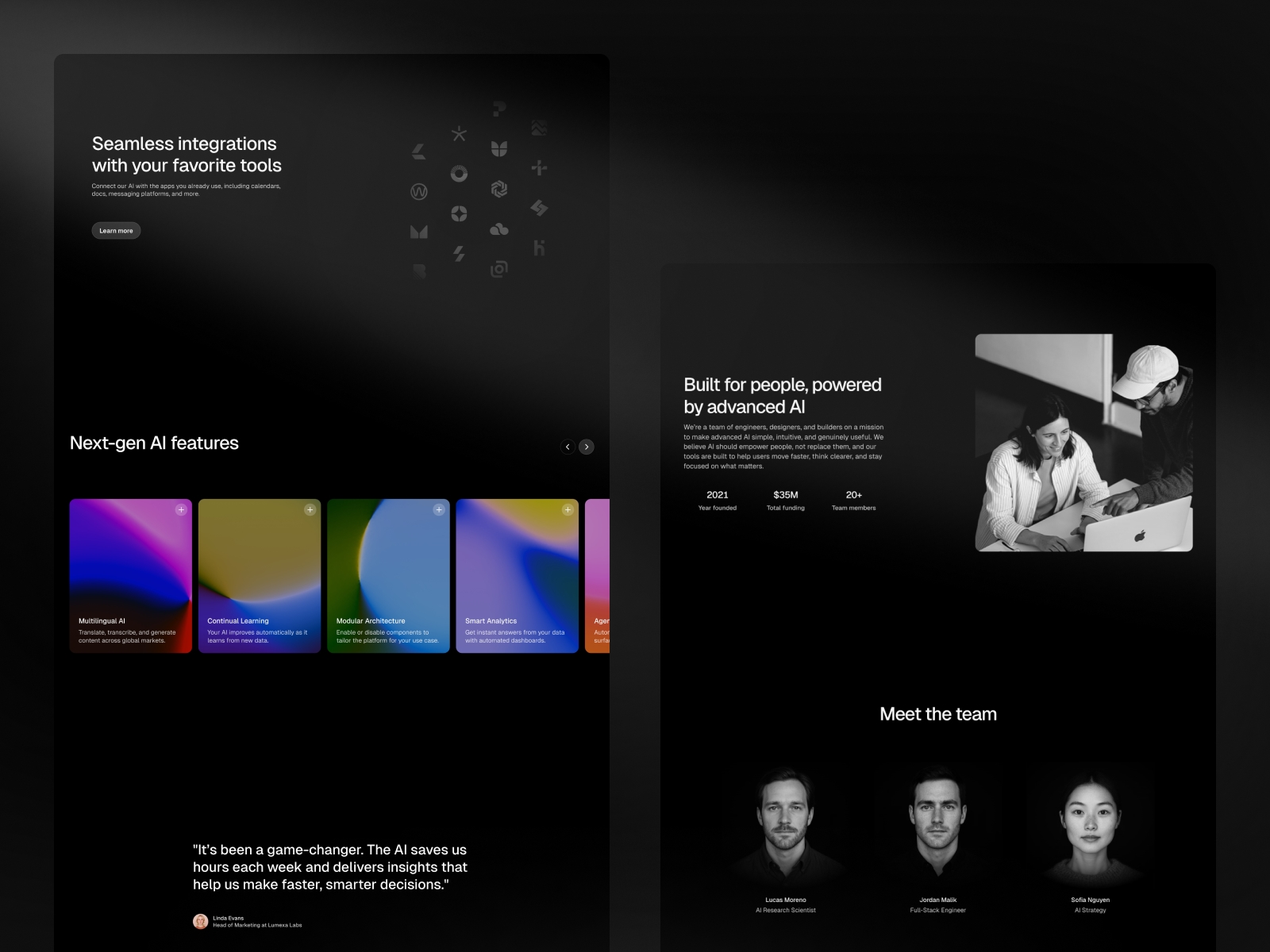Click Linda Evans's testimonial avatar
This screenshot has width=1270, height=952.
tap(200, 921)
